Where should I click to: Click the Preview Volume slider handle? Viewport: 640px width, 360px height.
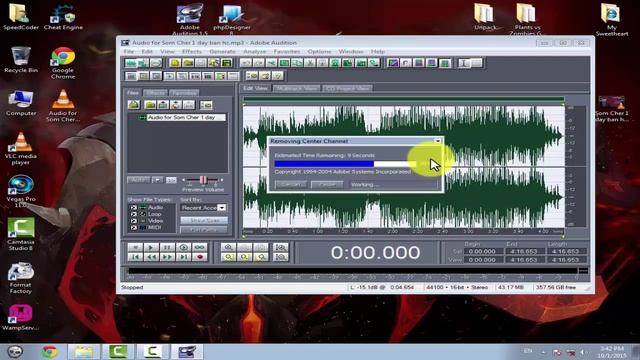tap(203, 180)
